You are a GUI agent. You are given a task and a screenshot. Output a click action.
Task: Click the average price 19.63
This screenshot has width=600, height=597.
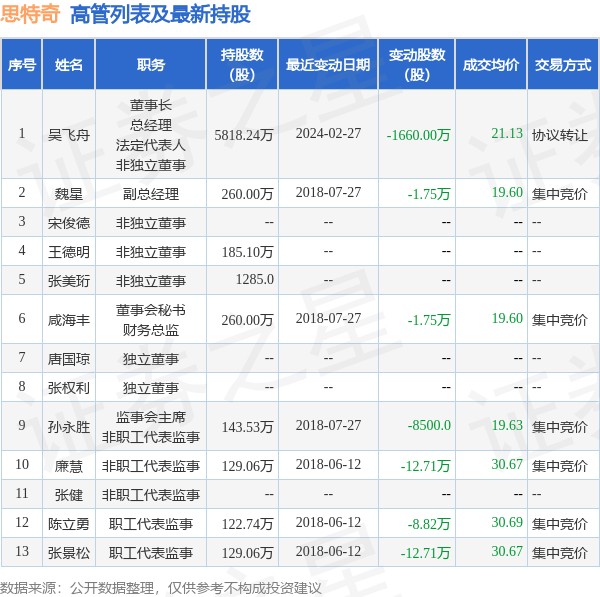click(x=507, y=425)
